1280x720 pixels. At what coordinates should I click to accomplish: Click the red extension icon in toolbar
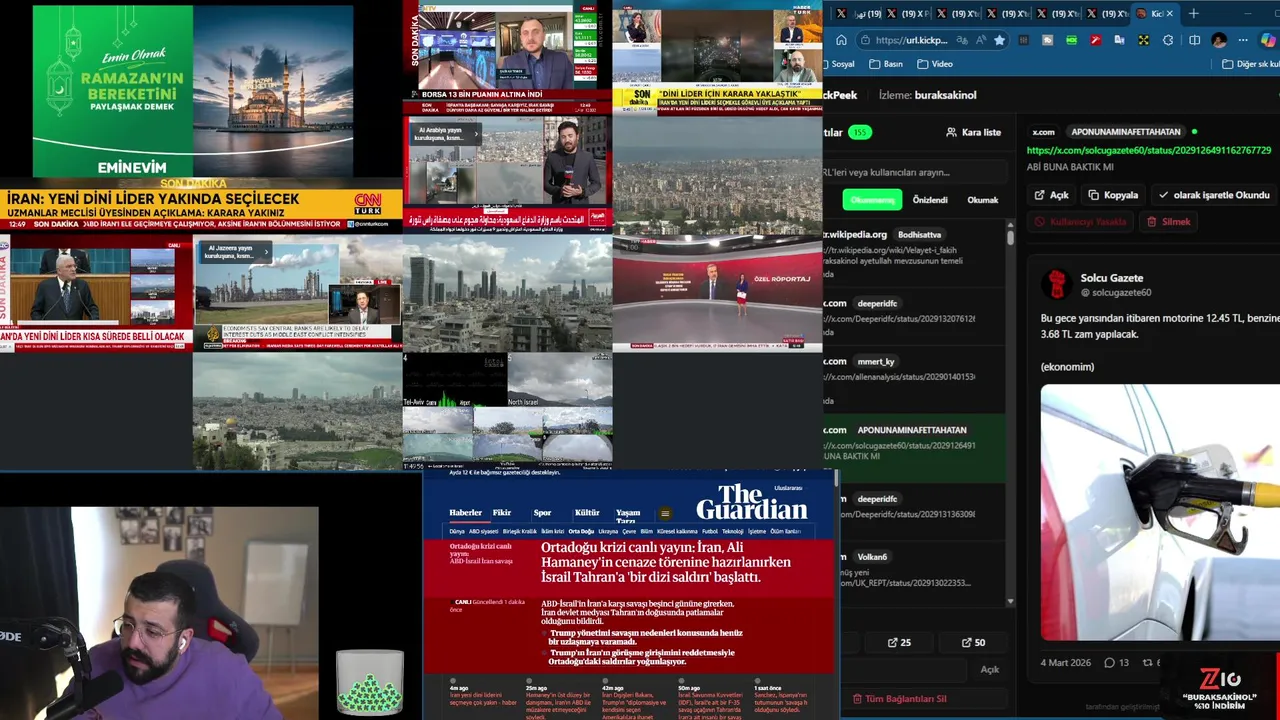point(1096,40)
